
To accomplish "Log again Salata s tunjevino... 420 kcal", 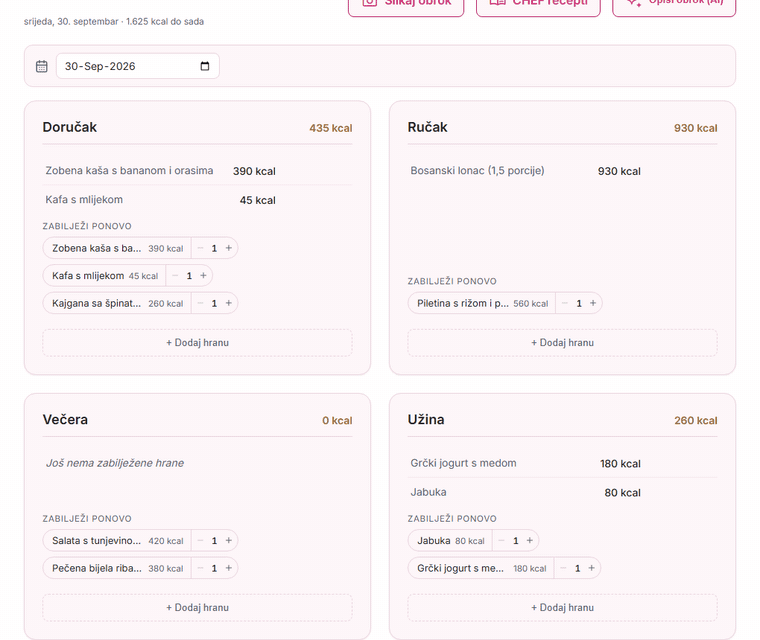I will 117,541.
